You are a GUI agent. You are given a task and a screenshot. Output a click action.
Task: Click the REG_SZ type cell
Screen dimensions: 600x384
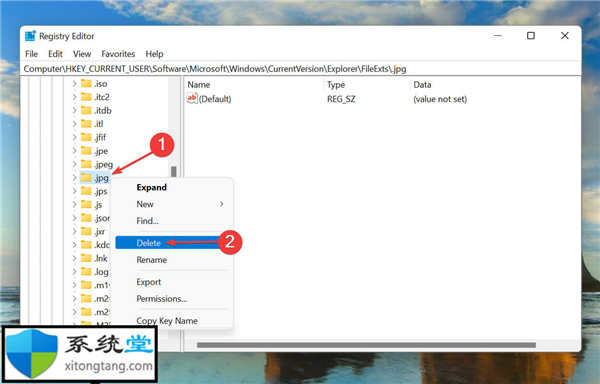tap(341, 99)
